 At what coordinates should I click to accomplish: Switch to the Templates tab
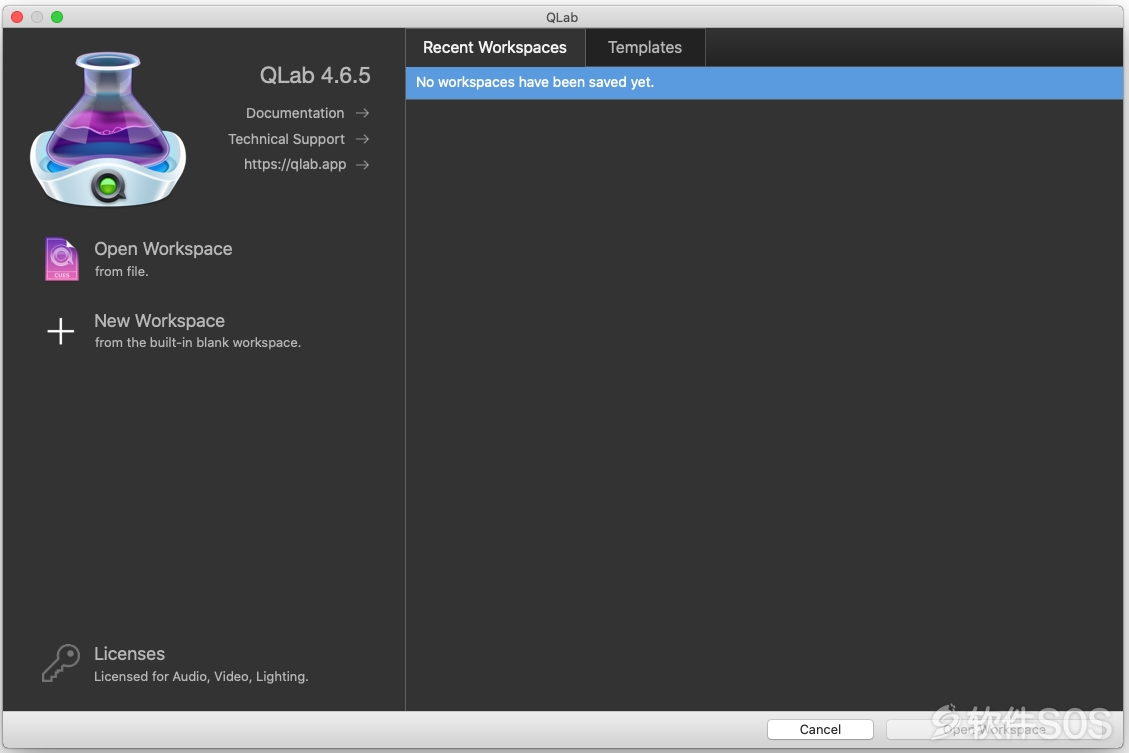tap(644, 48)
